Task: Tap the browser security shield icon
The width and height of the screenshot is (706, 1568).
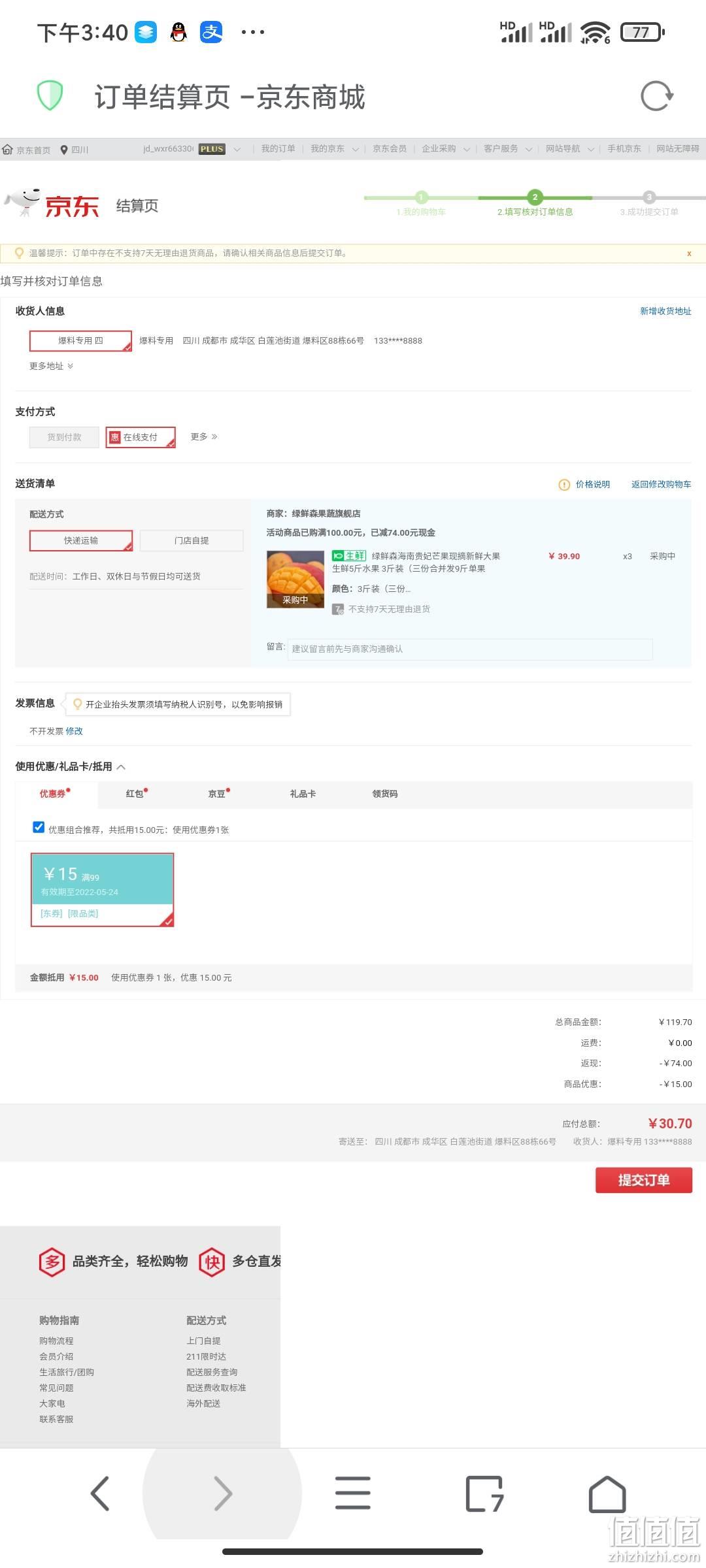Action: pyautogui.click(x=50, y=96)
